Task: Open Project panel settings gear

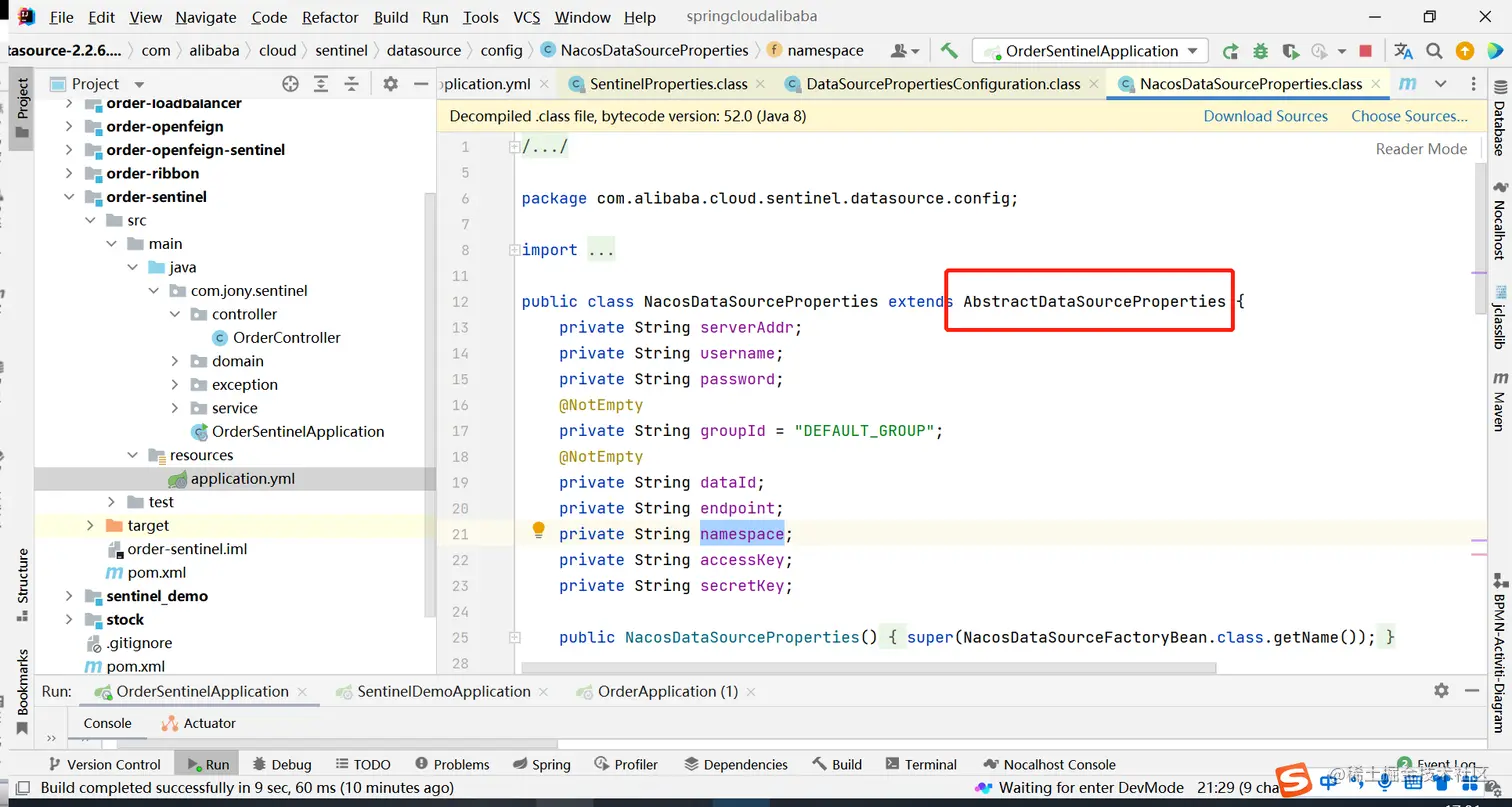Action: (x=390, y=84)
